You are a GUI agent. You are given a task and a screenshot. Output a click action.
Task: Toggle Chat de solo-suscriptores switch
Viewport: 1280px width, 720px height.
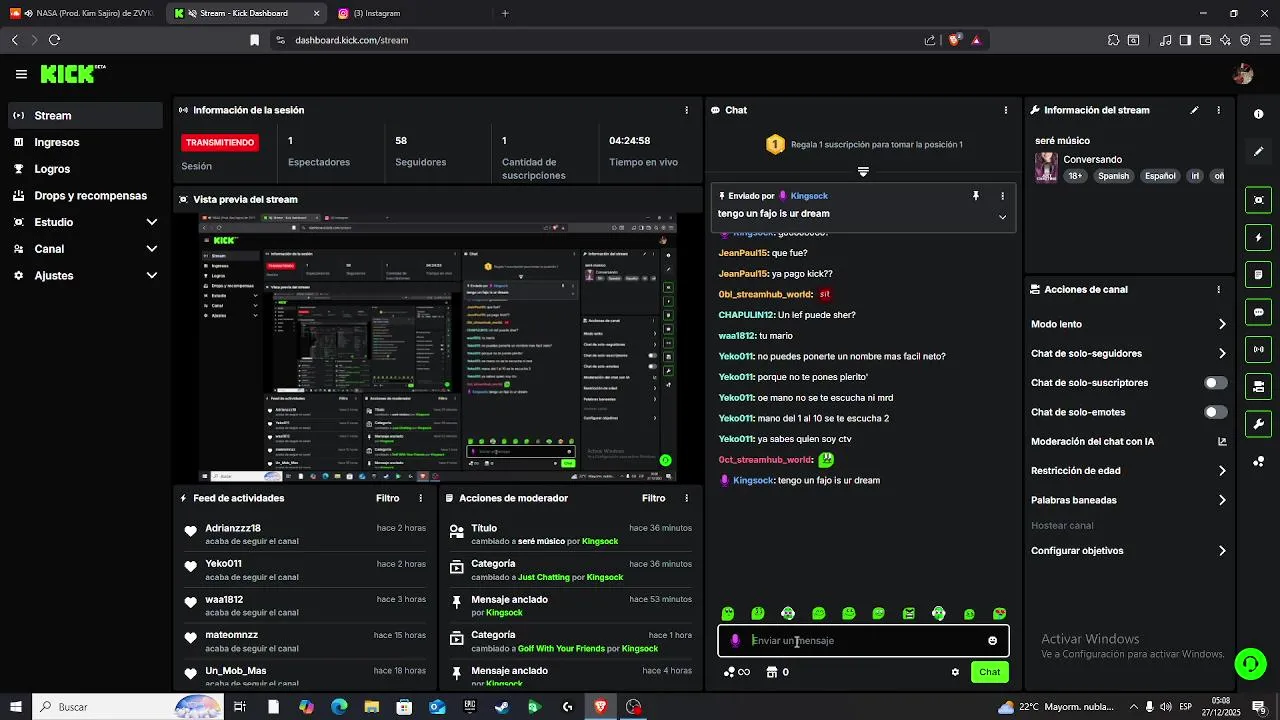[1216, 383]
